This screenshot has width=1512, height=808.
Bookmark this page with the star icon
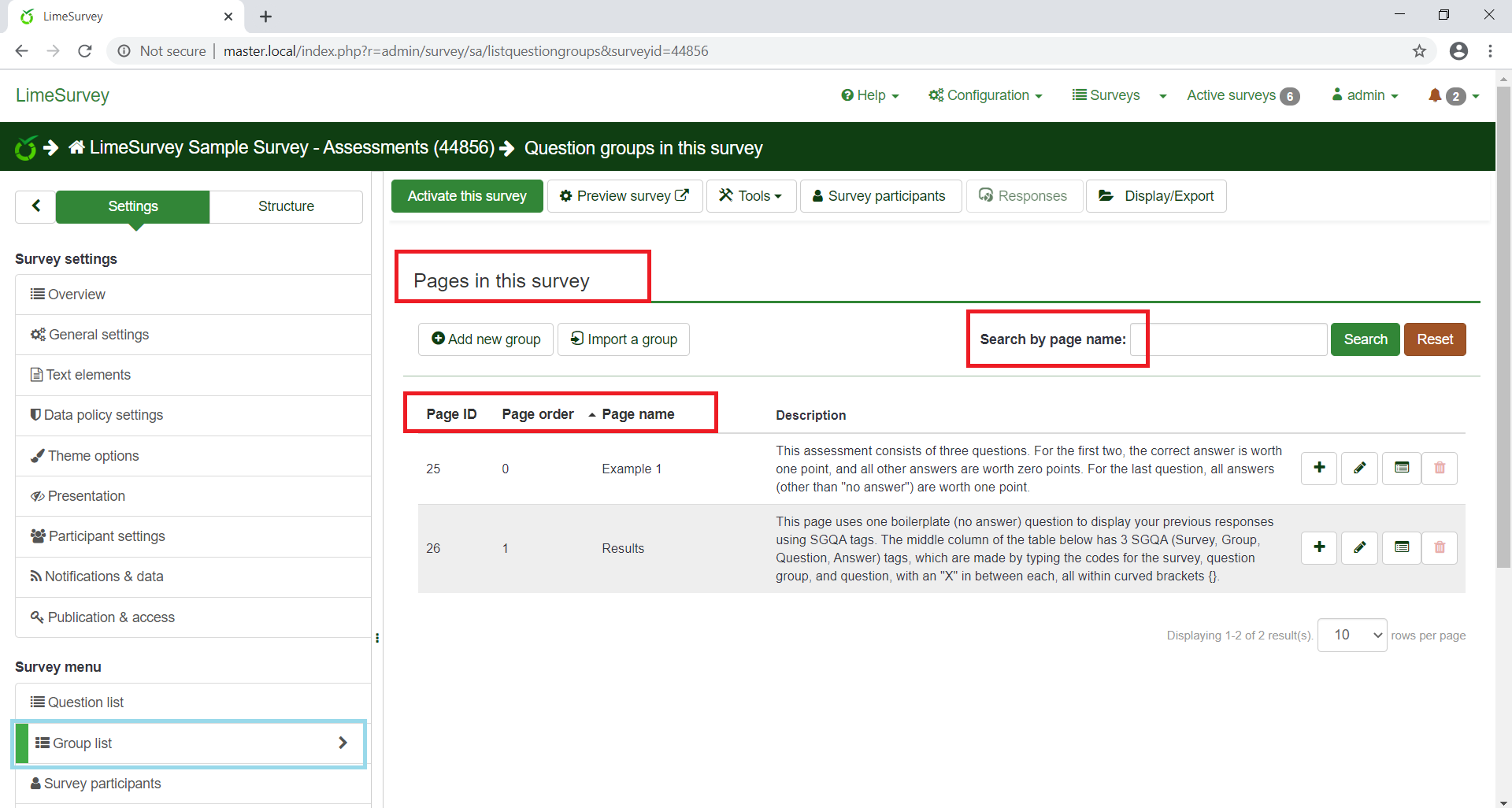coord(1419,51)
